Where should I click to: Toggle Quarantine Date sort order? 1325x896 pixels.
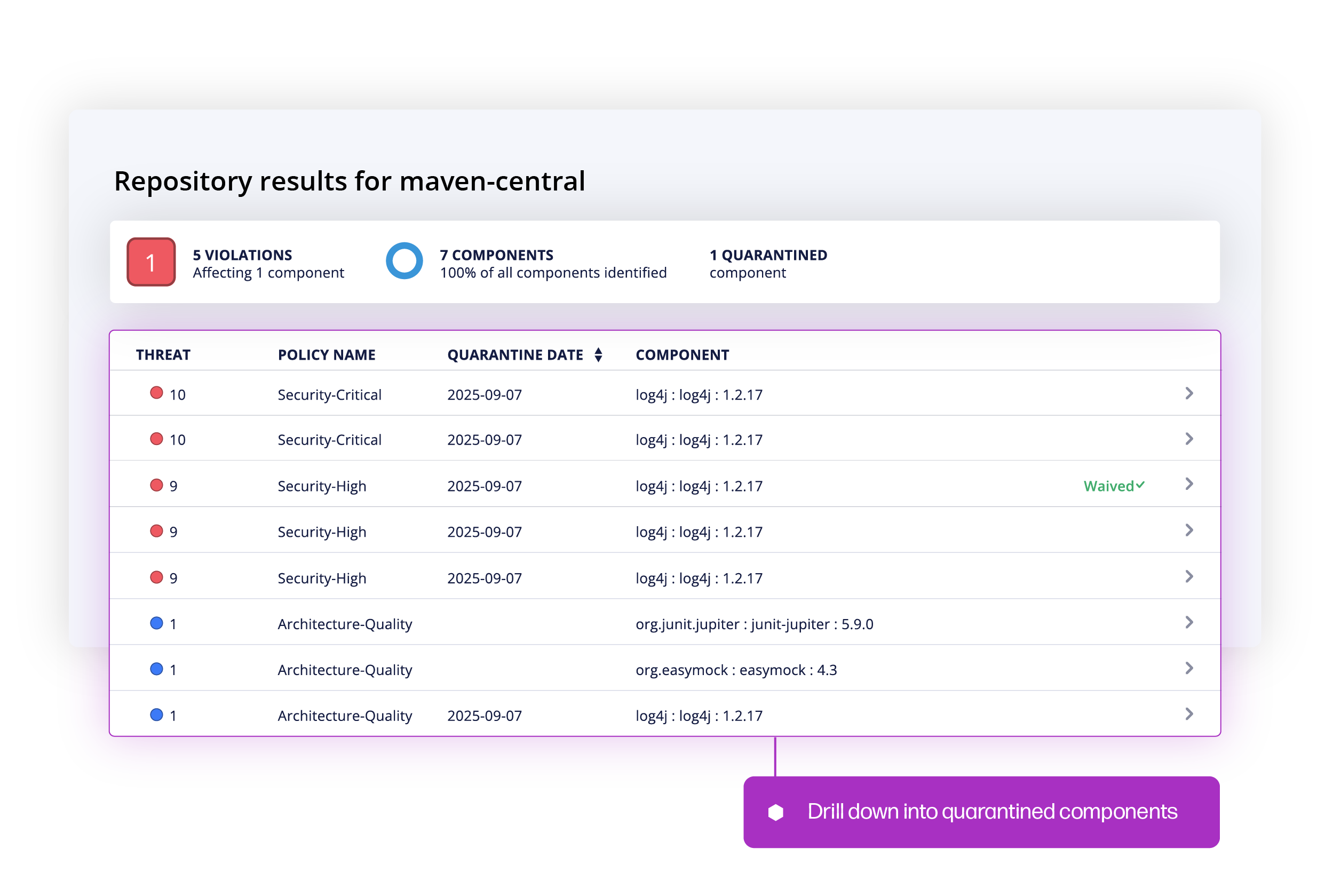coord(598,354)
